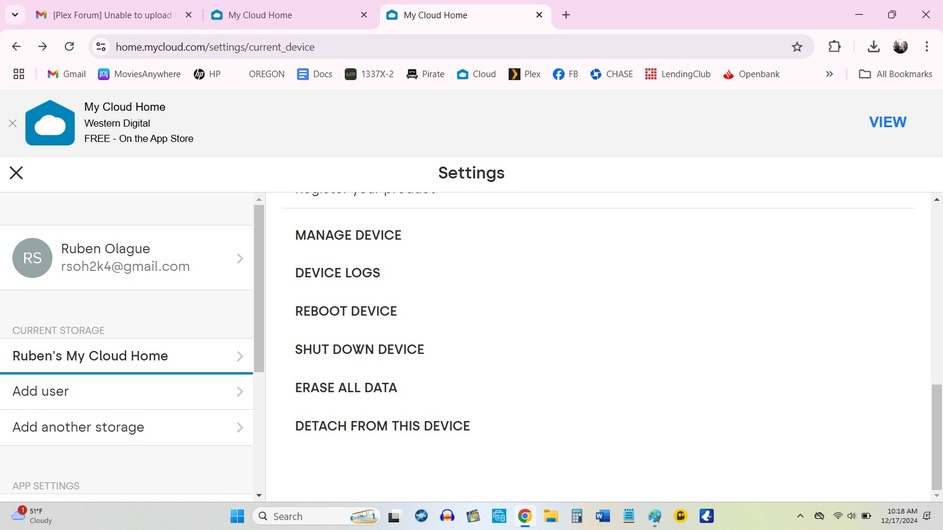Open Chrome three-dot menu
The width and height of the screenshot is (943, 530).
tap(927, 46)
